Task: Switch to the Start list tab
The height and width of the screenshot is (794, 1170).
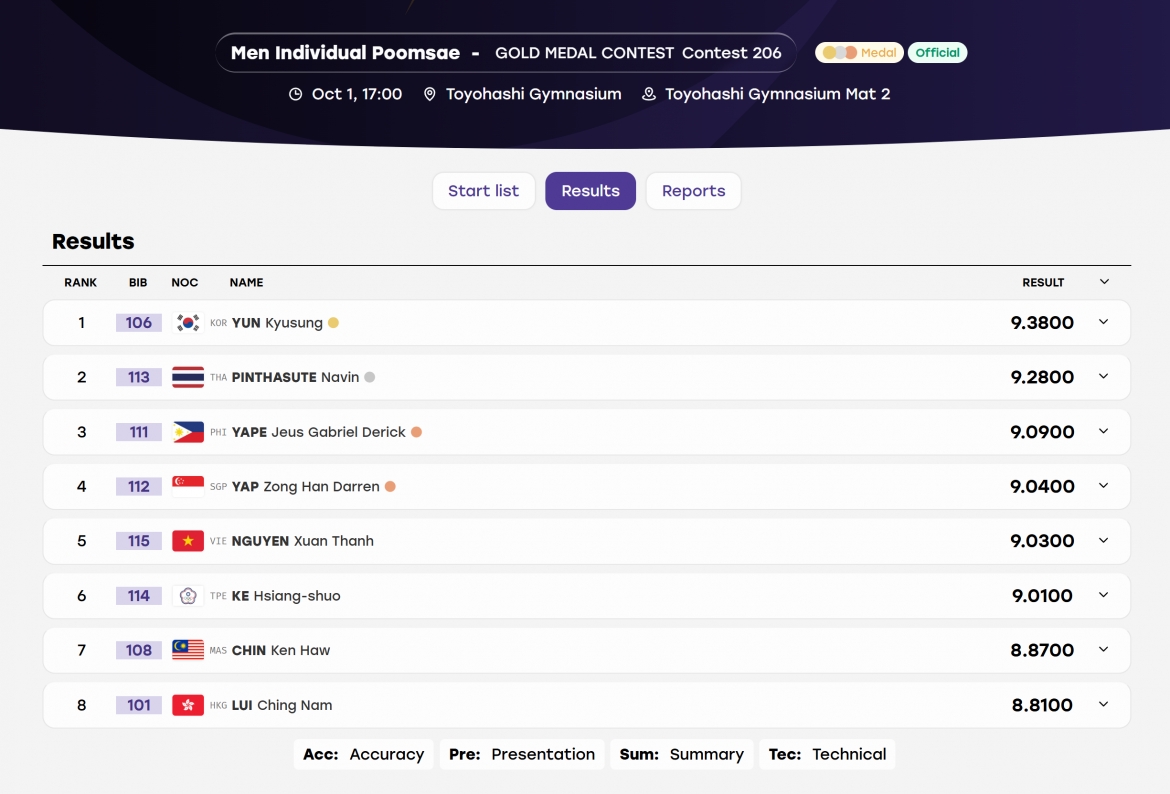Action: point(484,191)
